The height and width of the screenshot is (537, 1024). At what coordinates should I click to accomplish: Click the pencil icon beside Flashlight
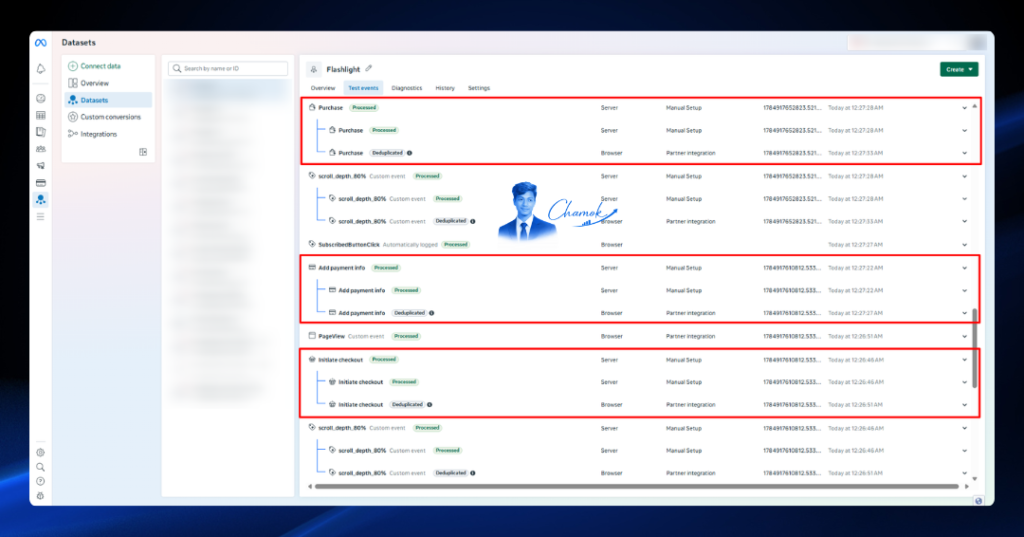pos(369,68)
